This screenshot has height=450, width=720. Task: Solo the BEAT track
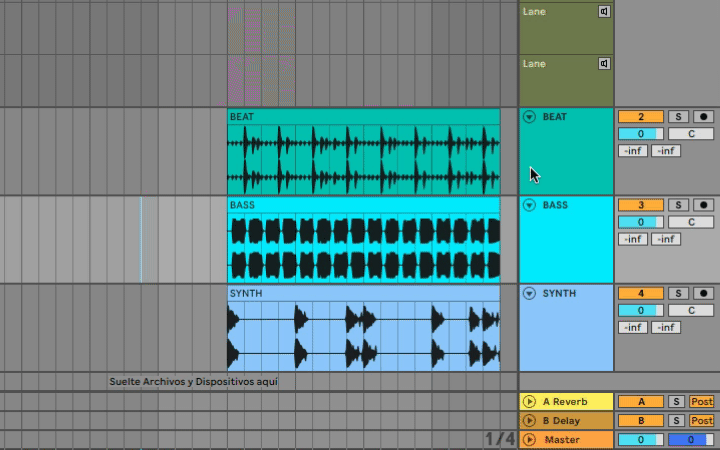pos(677,117)
